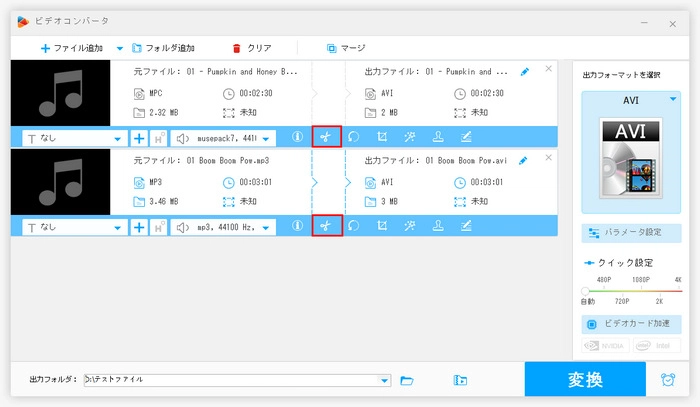
Task: Click the ファイル追加 add files button
Action: pos(74,47)
